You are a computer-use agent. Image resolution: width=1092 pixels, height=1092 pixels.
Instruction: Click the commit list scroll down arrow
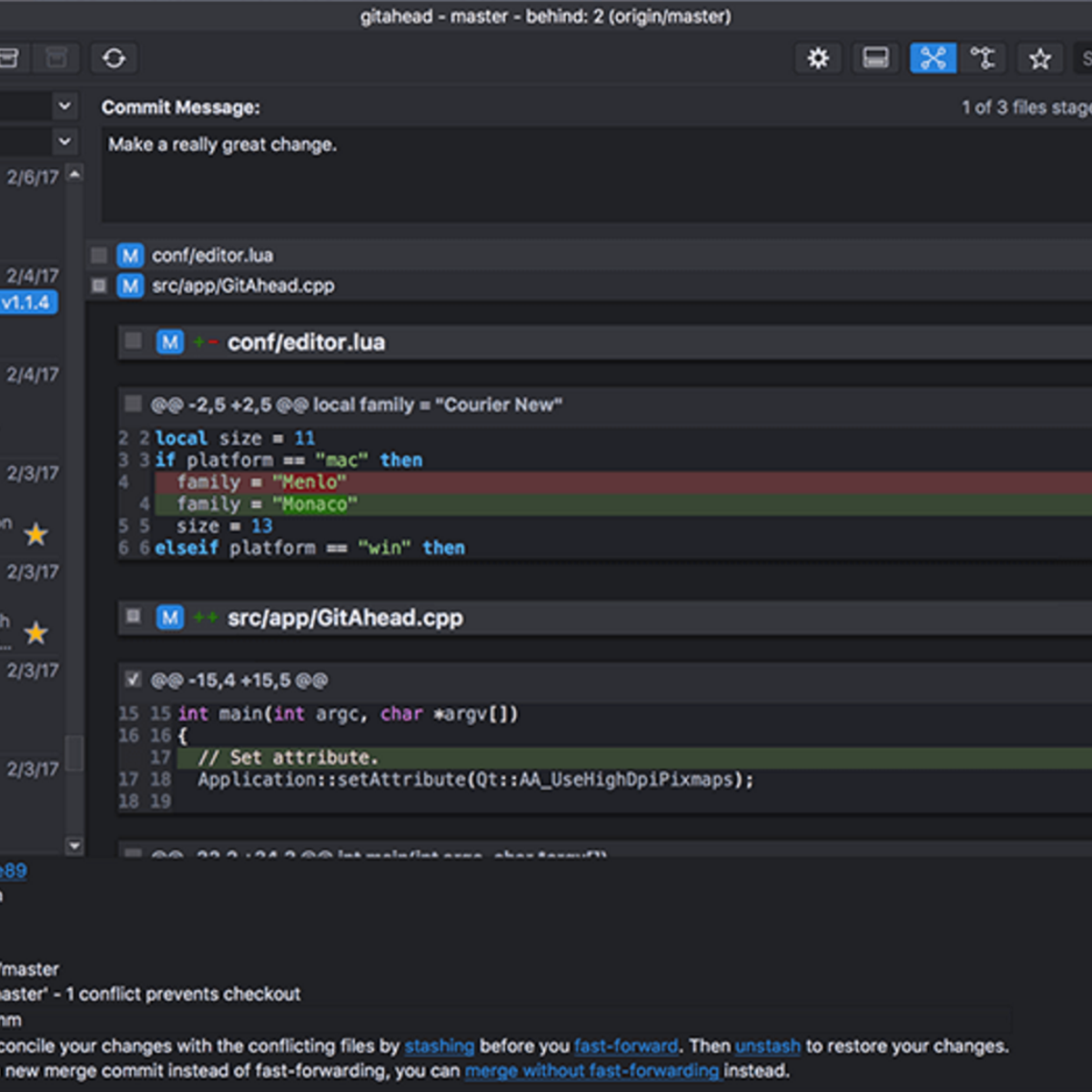click(x=75, y=845)
